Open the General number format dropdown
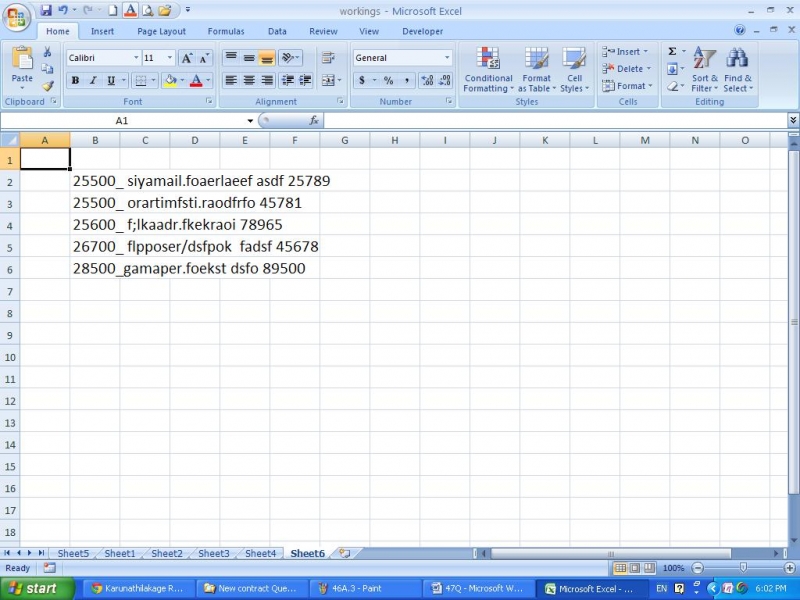This screenshot has height=600, width=800. 447,58
